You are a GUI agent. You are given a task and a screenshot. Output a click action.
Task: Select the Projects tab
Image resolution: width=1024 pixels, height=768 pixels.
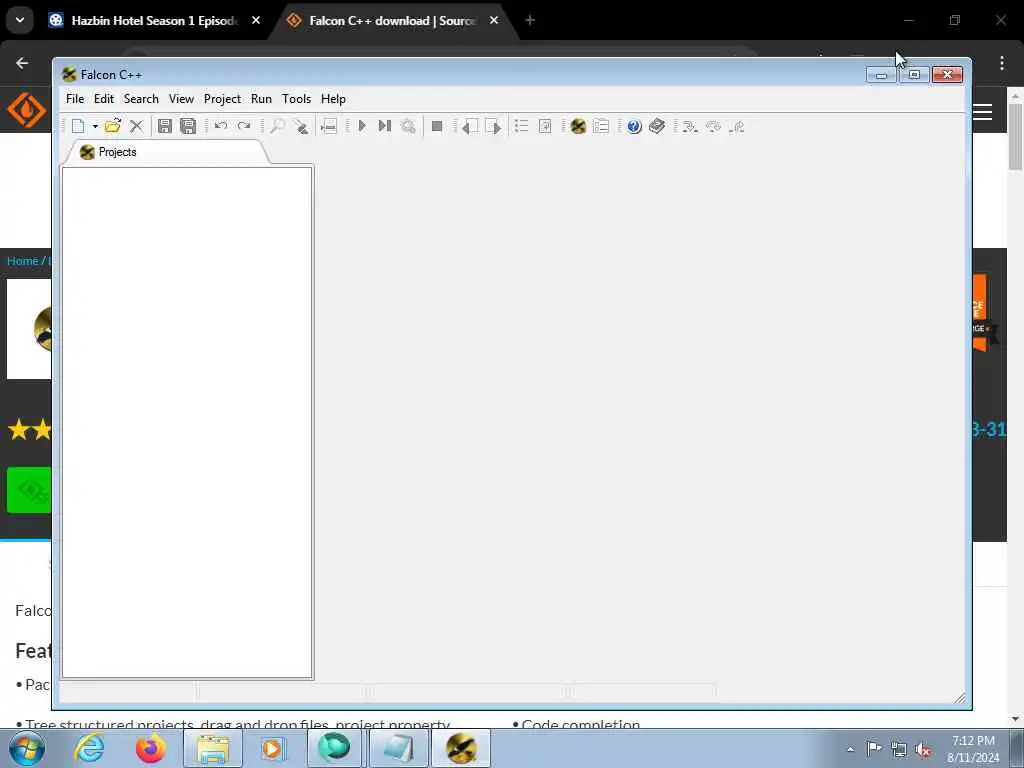[167, 152]
